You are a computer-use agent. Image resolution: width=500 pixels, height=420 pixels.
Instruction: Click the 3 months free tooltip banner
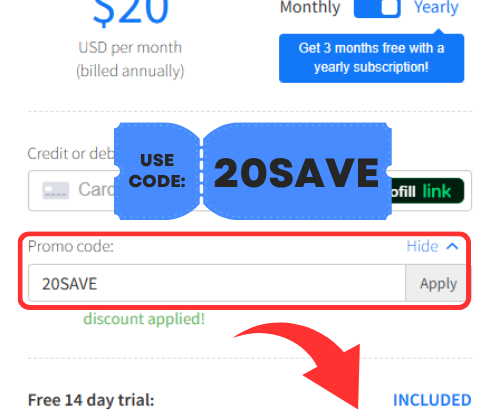[x=371, y=58]
